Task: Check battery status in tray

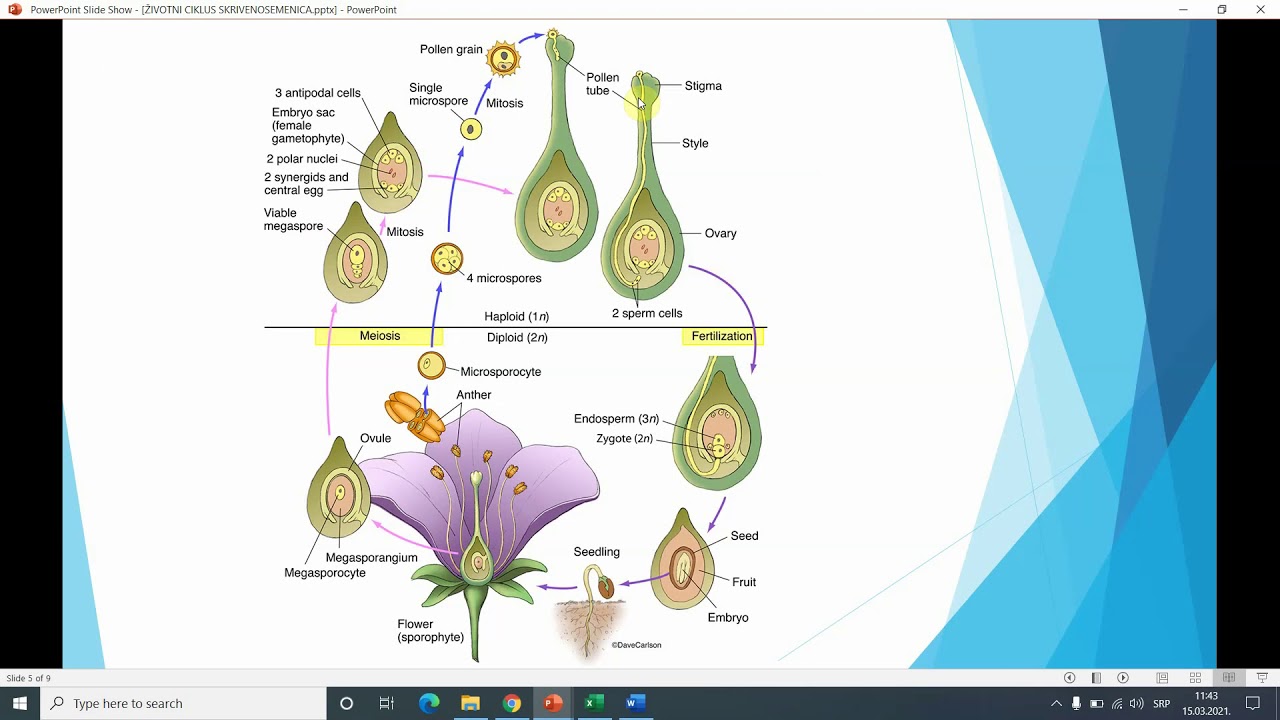Action: pyautogui.click(x=1097, y=704)
